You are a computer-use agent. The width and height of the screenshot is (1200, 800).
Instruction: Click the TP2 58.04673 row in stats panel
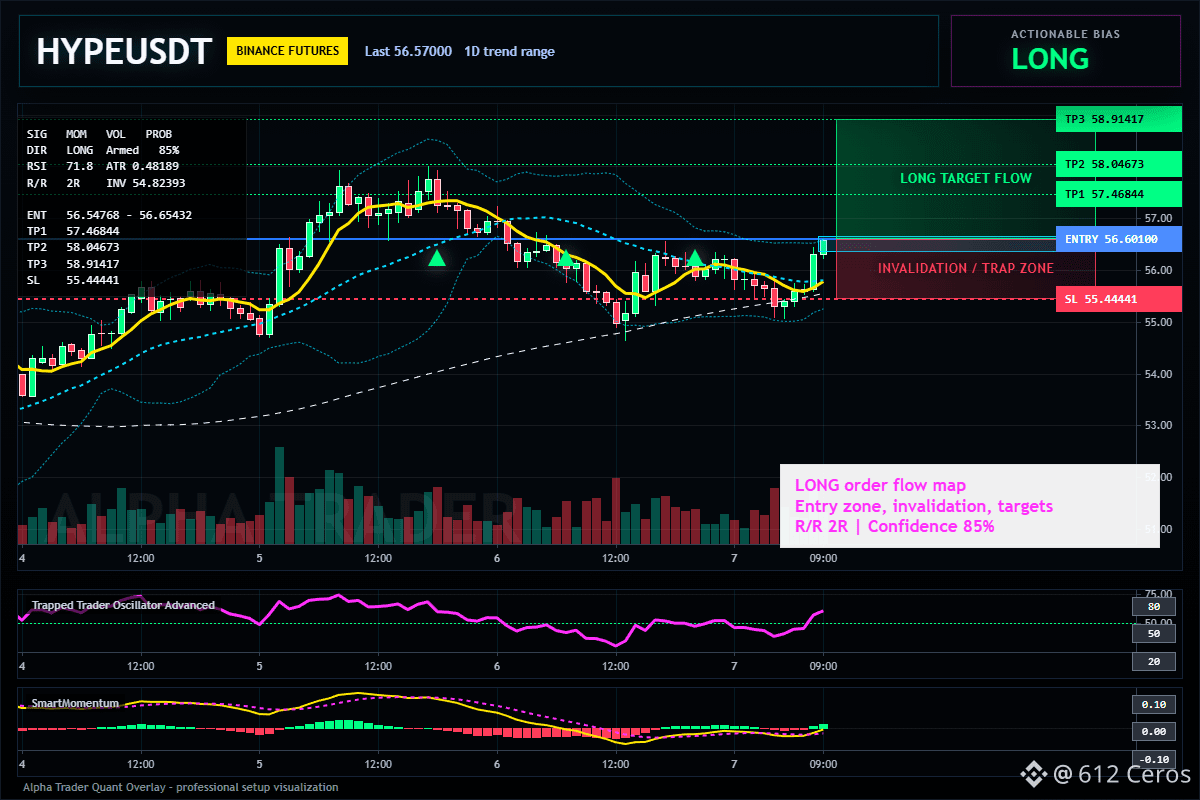(x=73, y=247)
